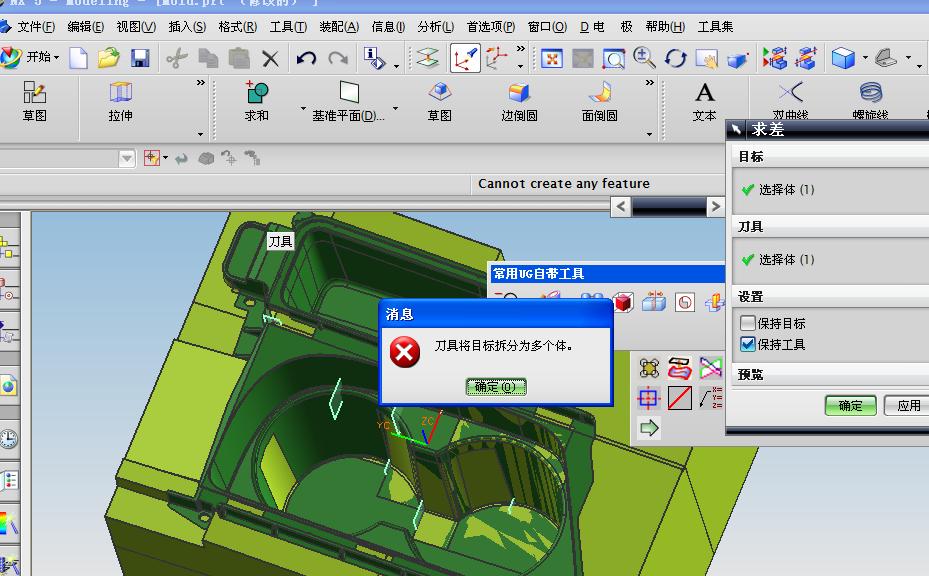The height and width of the screenshot is (576, 929).
Task: Enable the 保持目标 checkbox
Action: [x=748, y=323]
